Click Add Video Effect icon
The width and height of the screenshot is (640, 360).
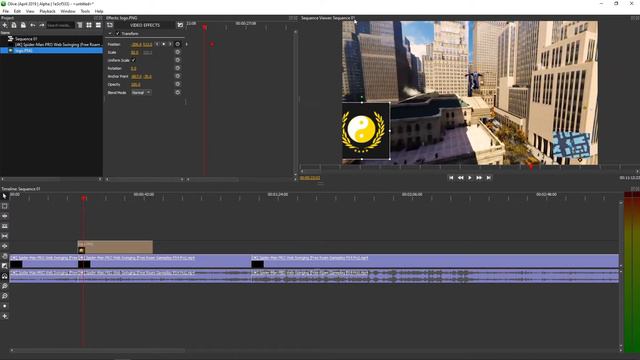coord(110,25)
